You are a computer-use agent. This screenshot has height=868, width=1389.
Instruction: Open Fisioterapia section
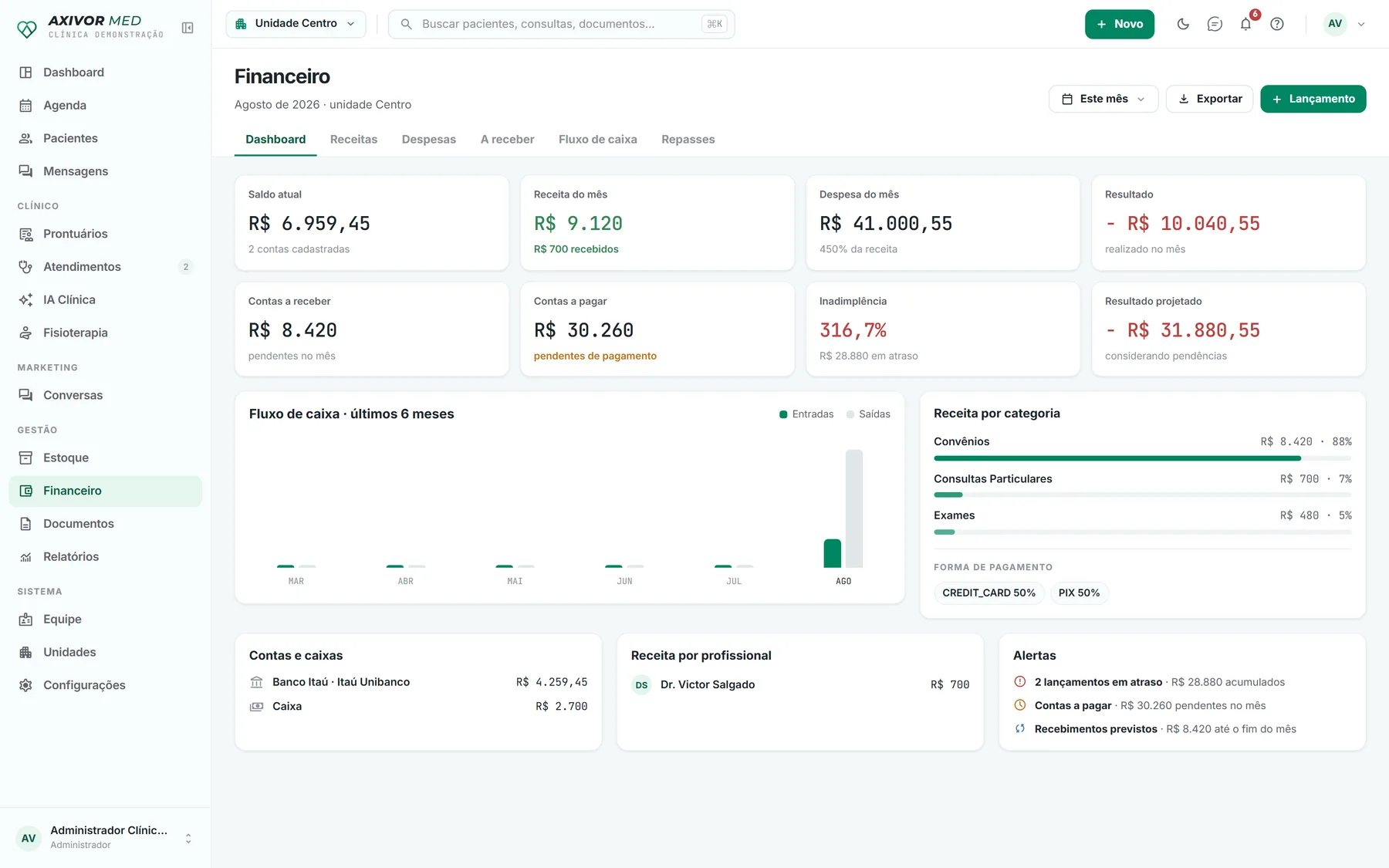pos(105,333)
